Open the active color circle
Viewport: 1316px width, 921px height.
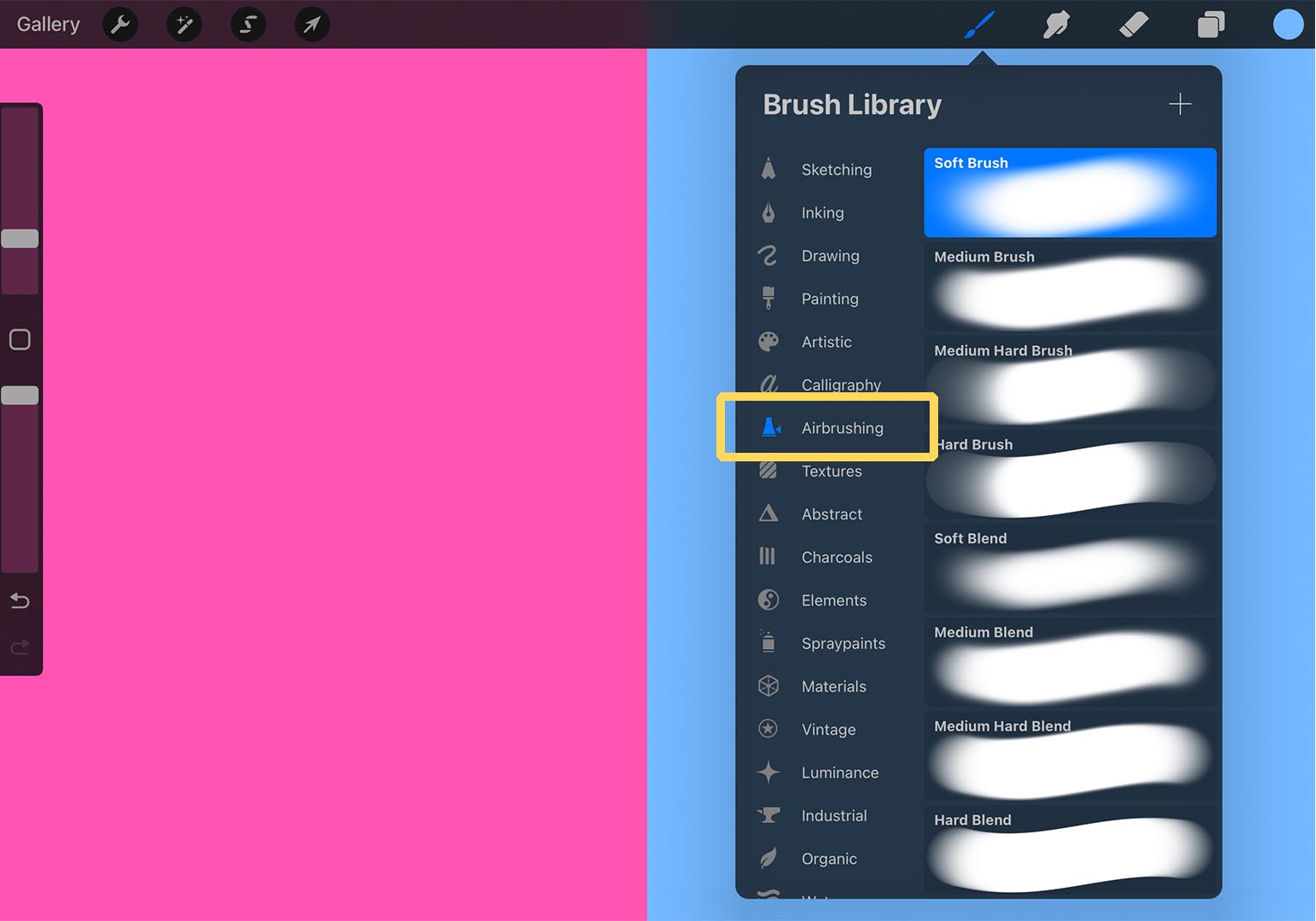pyautogui.click(x=1288, y=25)
